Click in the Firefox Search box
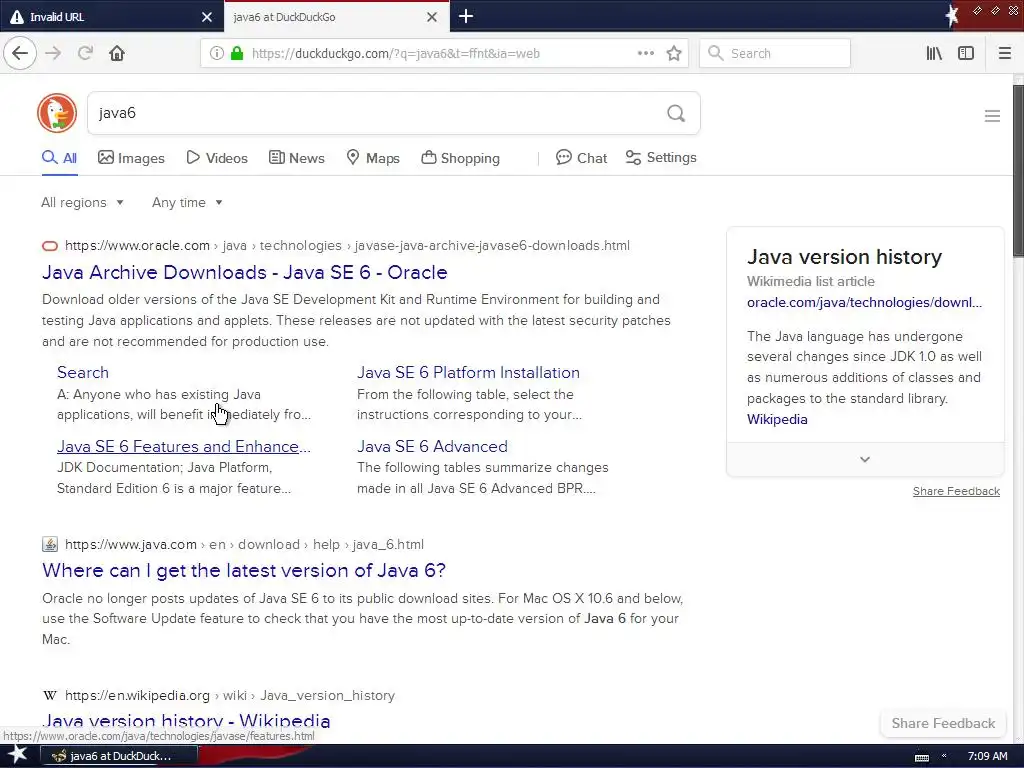1024x768 pixels. click(775, 54)
